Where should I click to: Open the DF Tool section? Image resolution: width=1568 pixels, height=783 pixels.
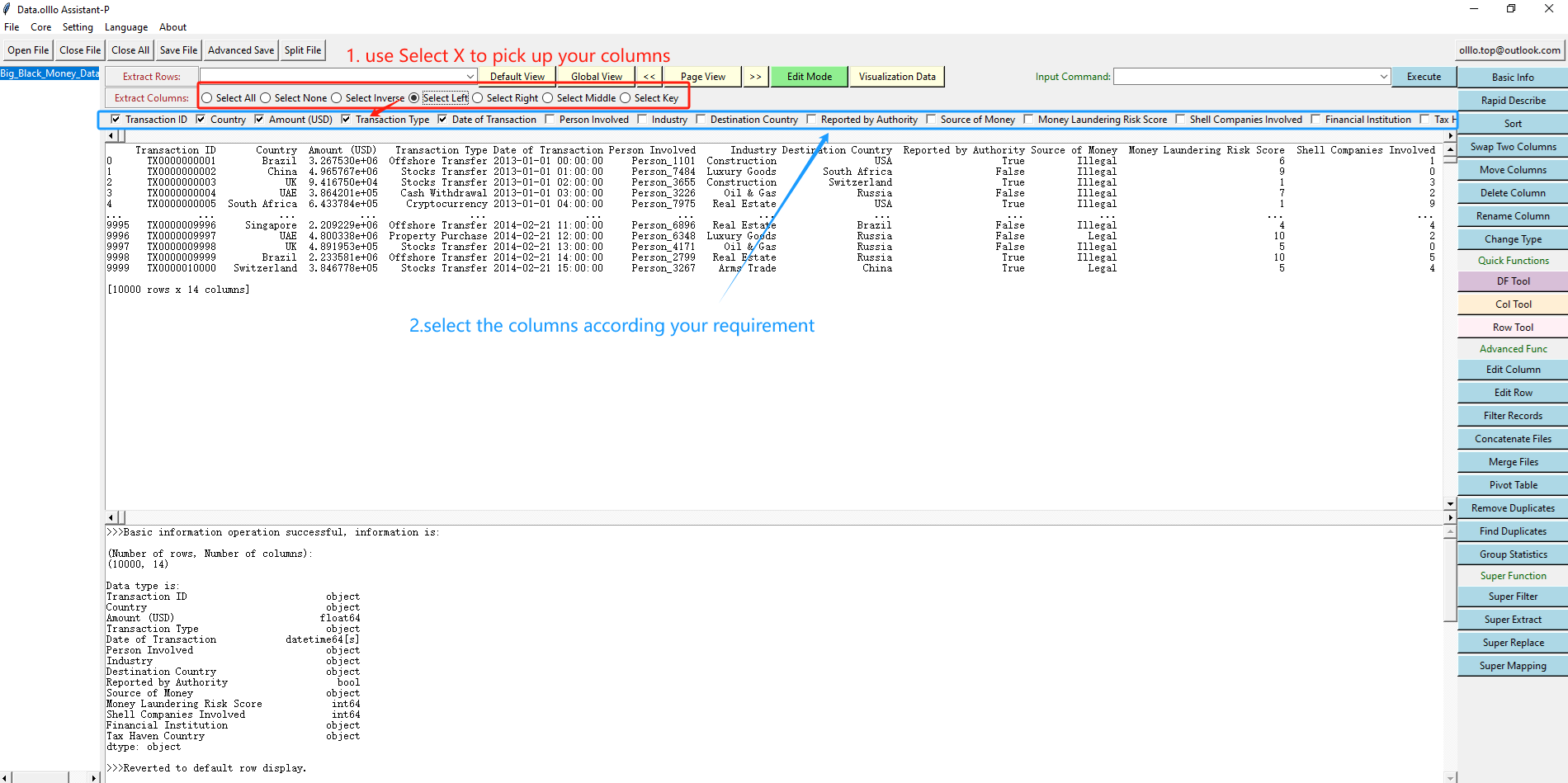pyautogui.click(x=1513, y=281)
